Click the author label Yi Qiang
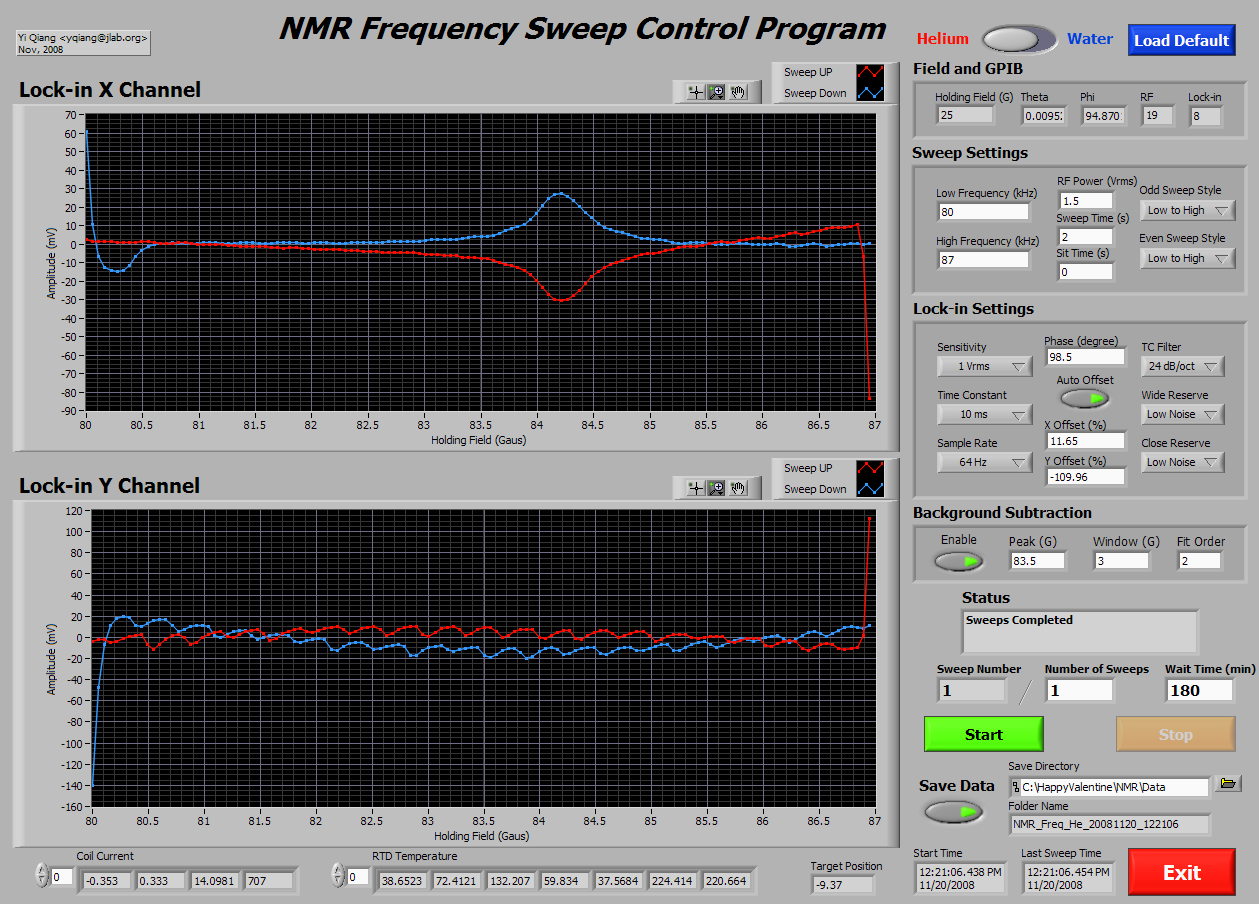Image resolution: width=1259 pixels, height=904 pixels. pyautogui.click(x=83, y=41)
